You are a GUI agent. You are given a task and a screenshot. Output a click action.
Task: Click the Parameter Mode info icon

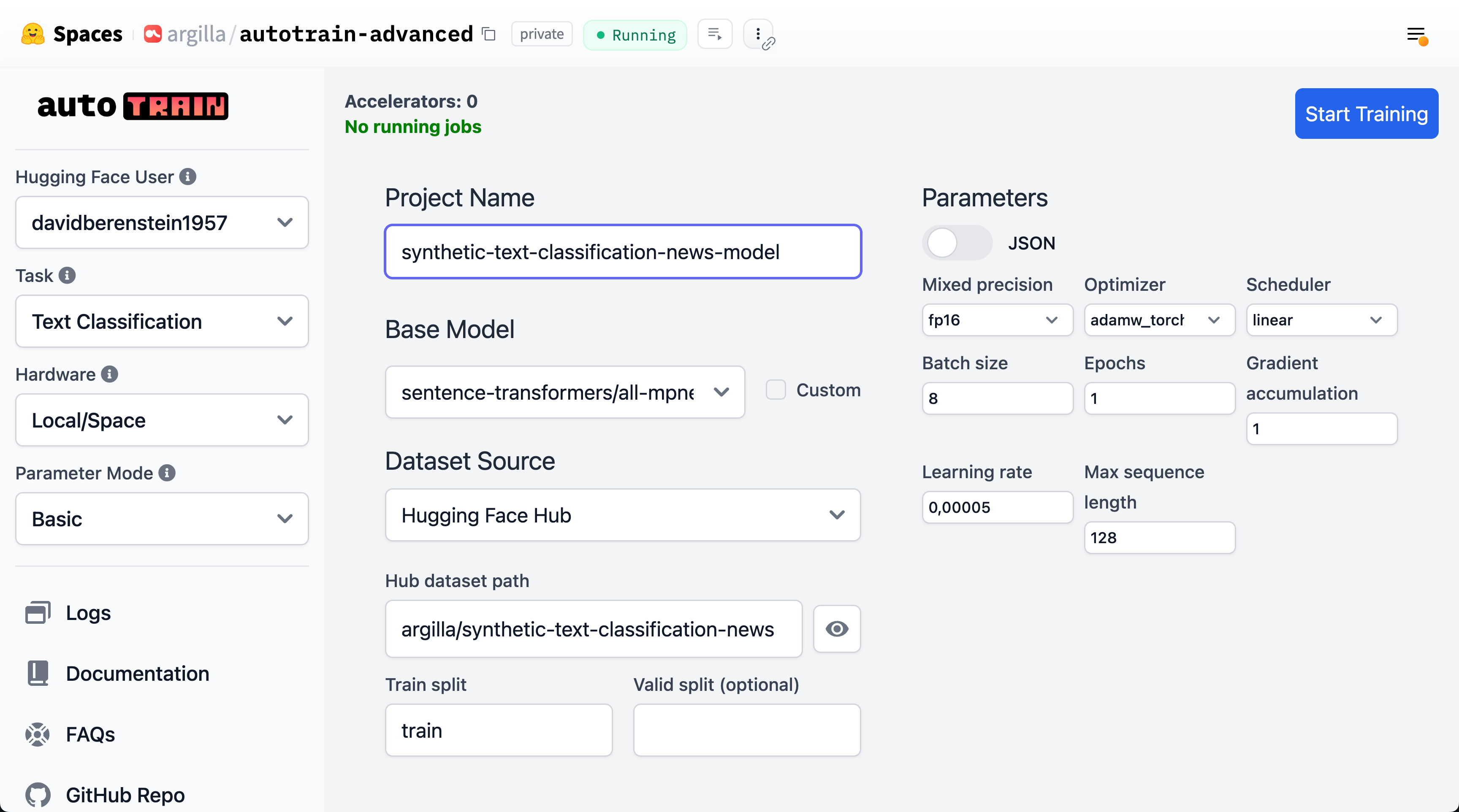coord(166,473)
